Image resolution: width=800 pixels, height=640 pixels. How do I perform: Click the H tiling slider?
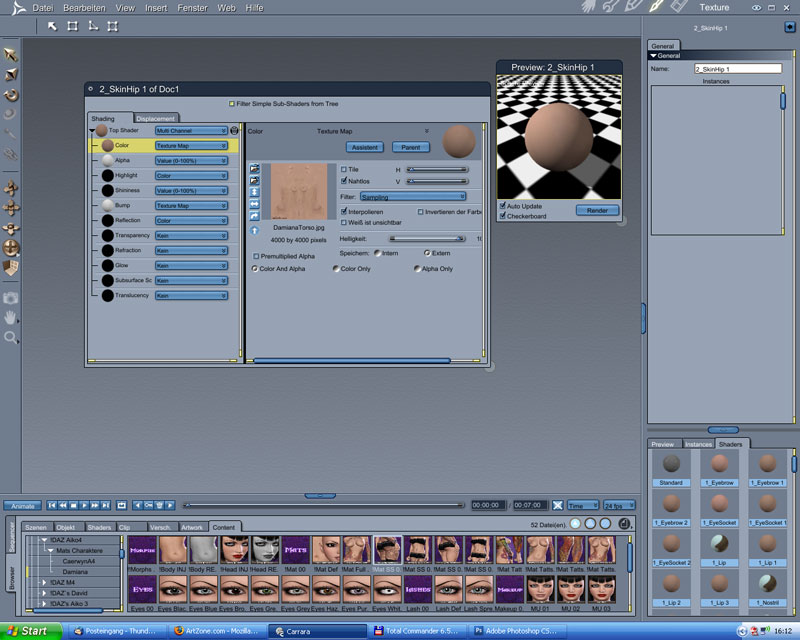[437, 169]
